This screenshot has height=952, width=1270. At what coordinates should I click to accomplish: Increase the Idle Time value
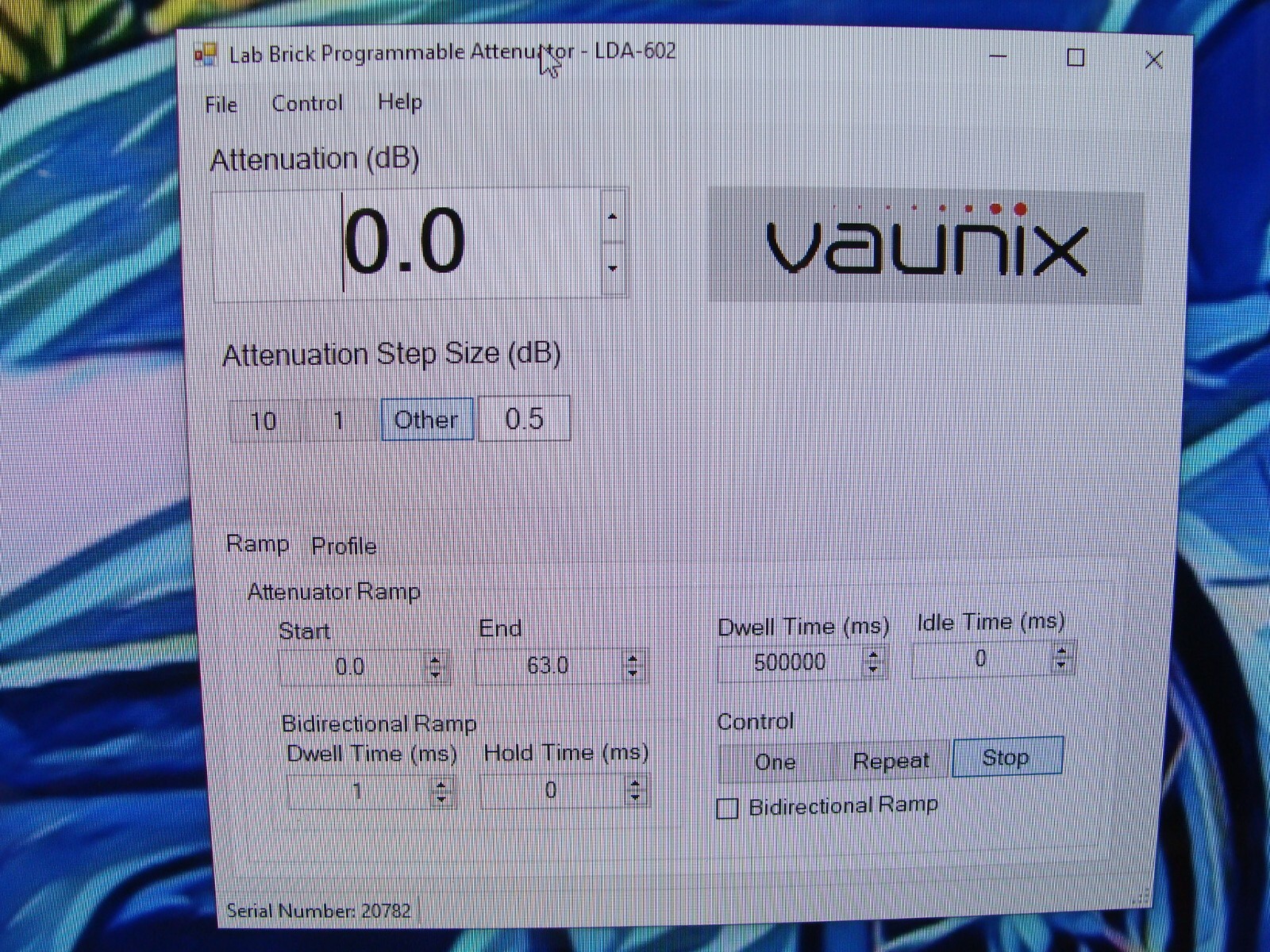point(1062,651)
